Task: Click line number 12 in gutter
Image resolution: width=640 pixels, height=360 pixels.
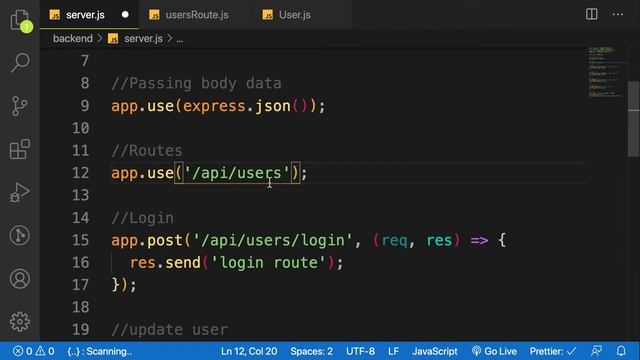Action: click(x=80, y=173)
